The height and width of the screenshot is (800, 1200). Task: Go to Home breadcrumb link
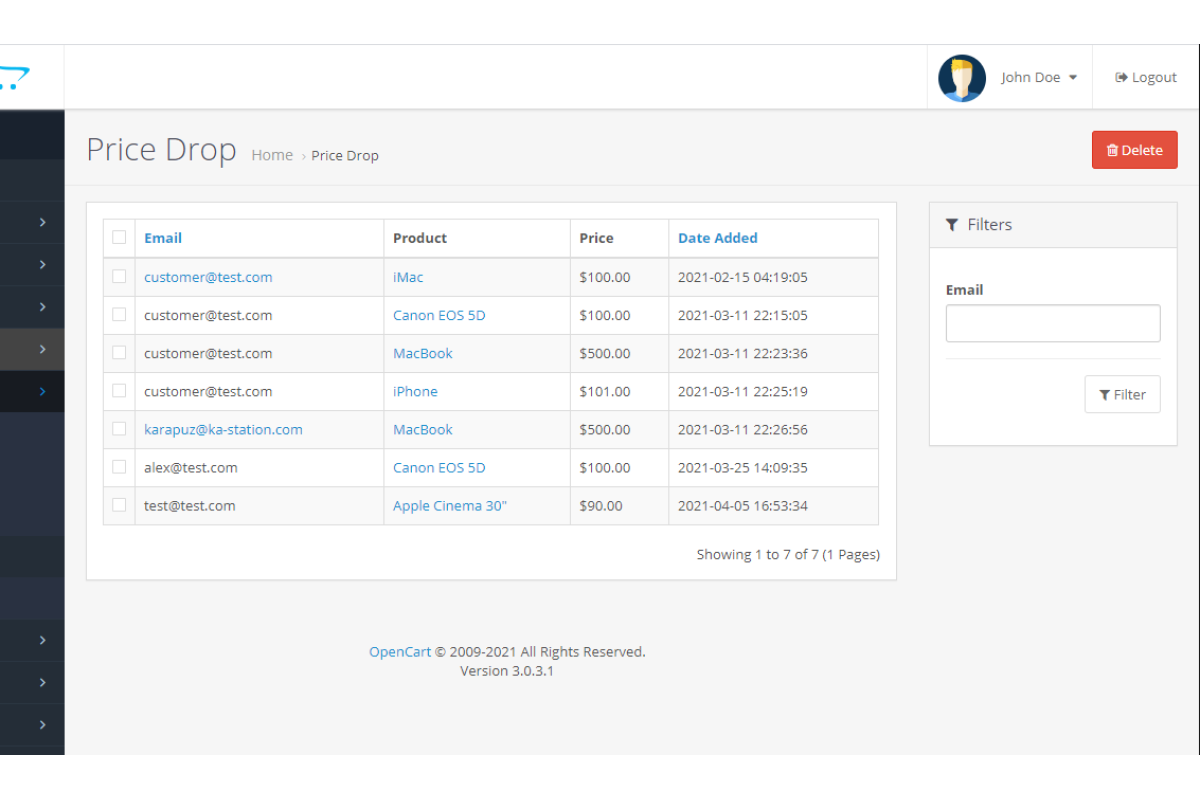(x=272, y=155)
